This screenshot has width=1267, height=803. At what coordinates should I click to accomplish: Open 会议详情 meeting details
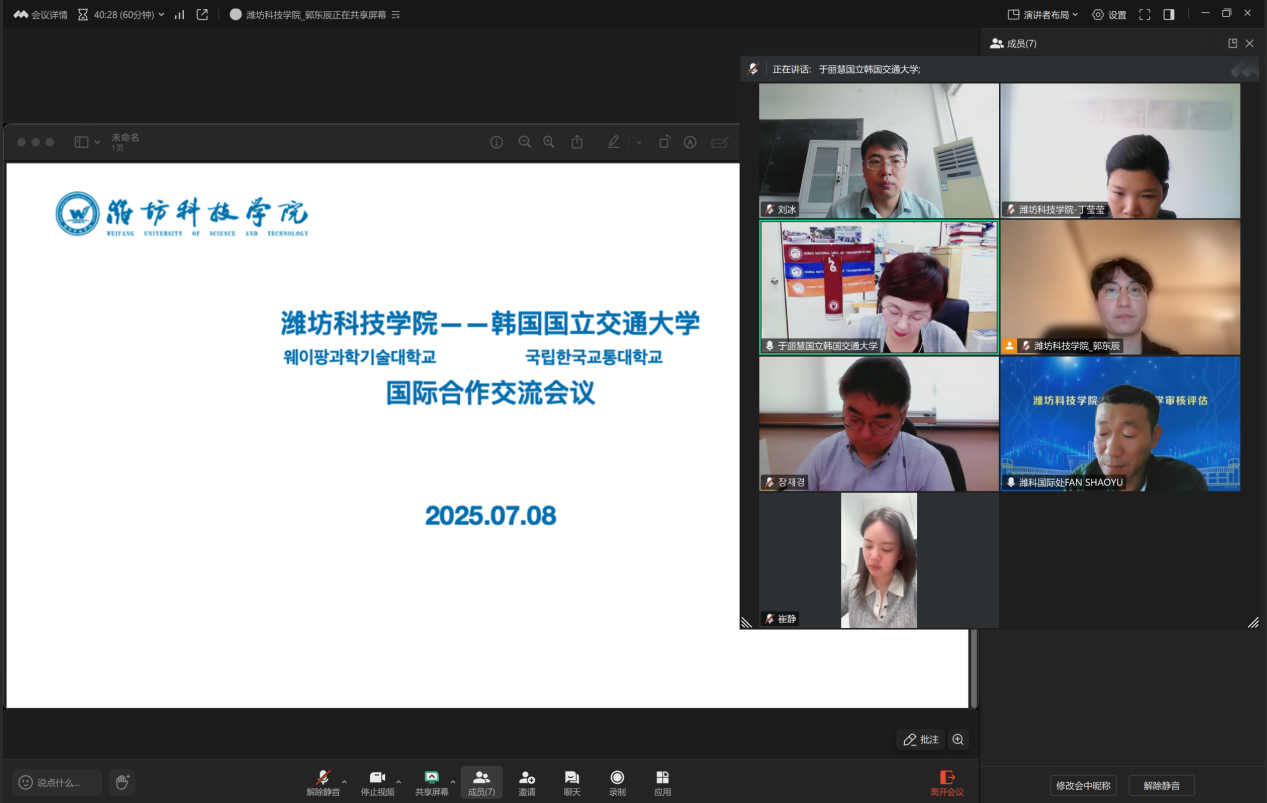(x=41, y=15)
